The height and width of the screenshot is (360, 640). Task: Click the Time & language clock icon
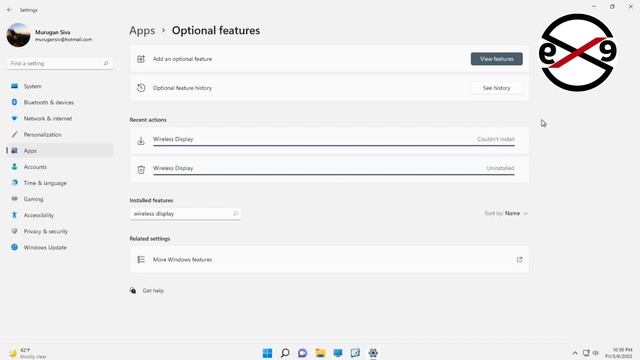point(14,183)
